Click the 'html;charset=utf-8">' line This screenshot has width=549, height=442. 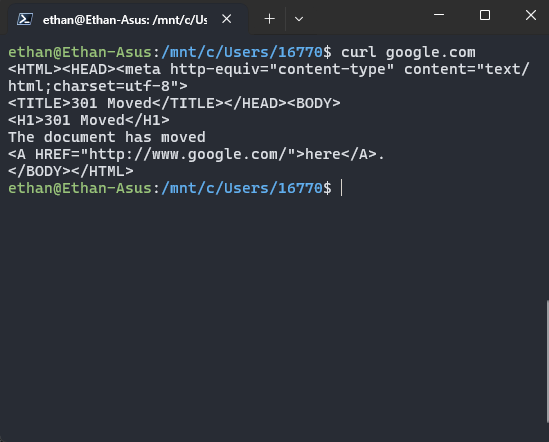coord(98,86)
